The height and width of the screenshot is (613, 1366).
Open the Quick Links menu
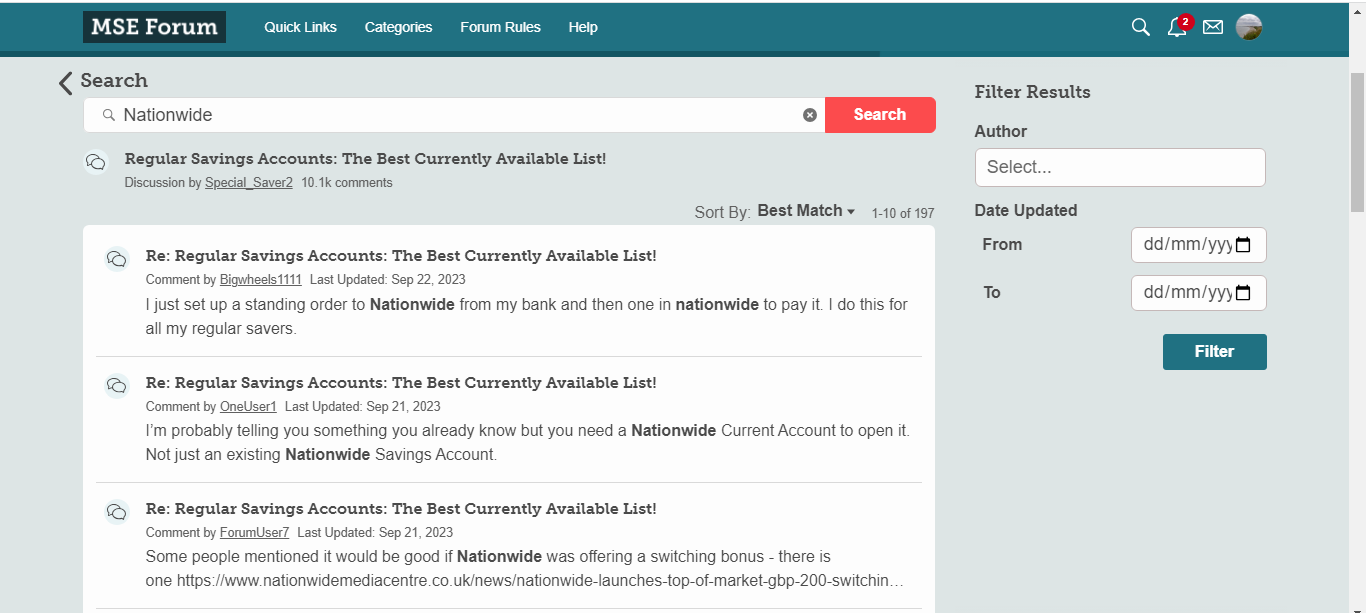coord(300,27)
